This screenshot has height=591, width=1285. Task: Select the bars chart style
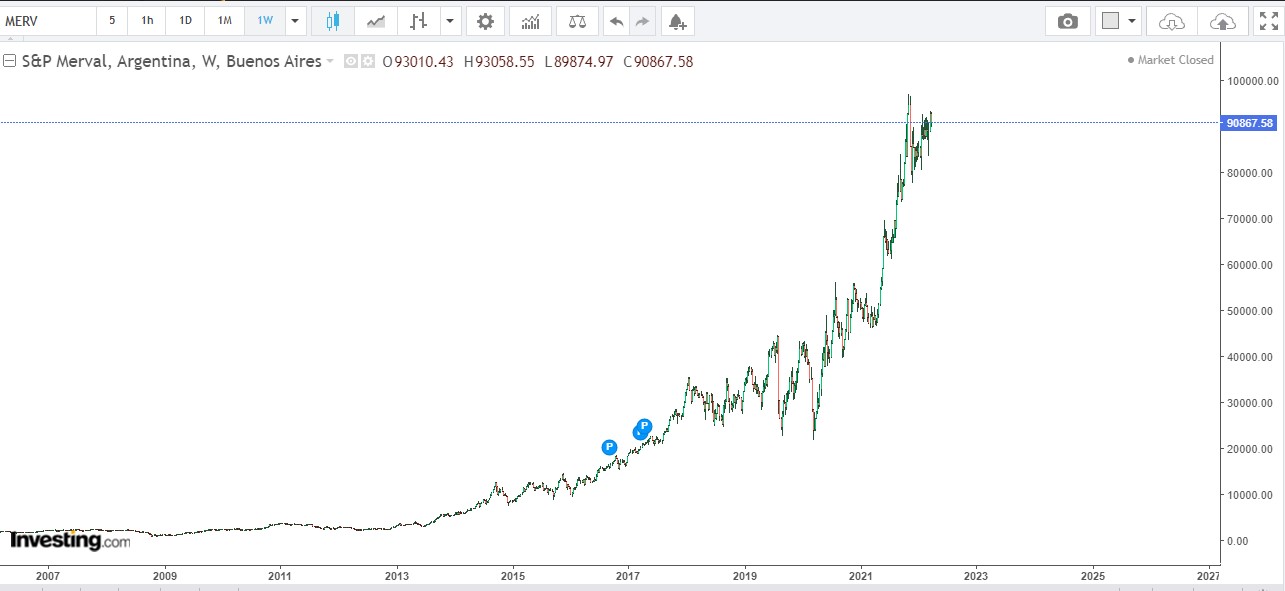pos(419,20)
